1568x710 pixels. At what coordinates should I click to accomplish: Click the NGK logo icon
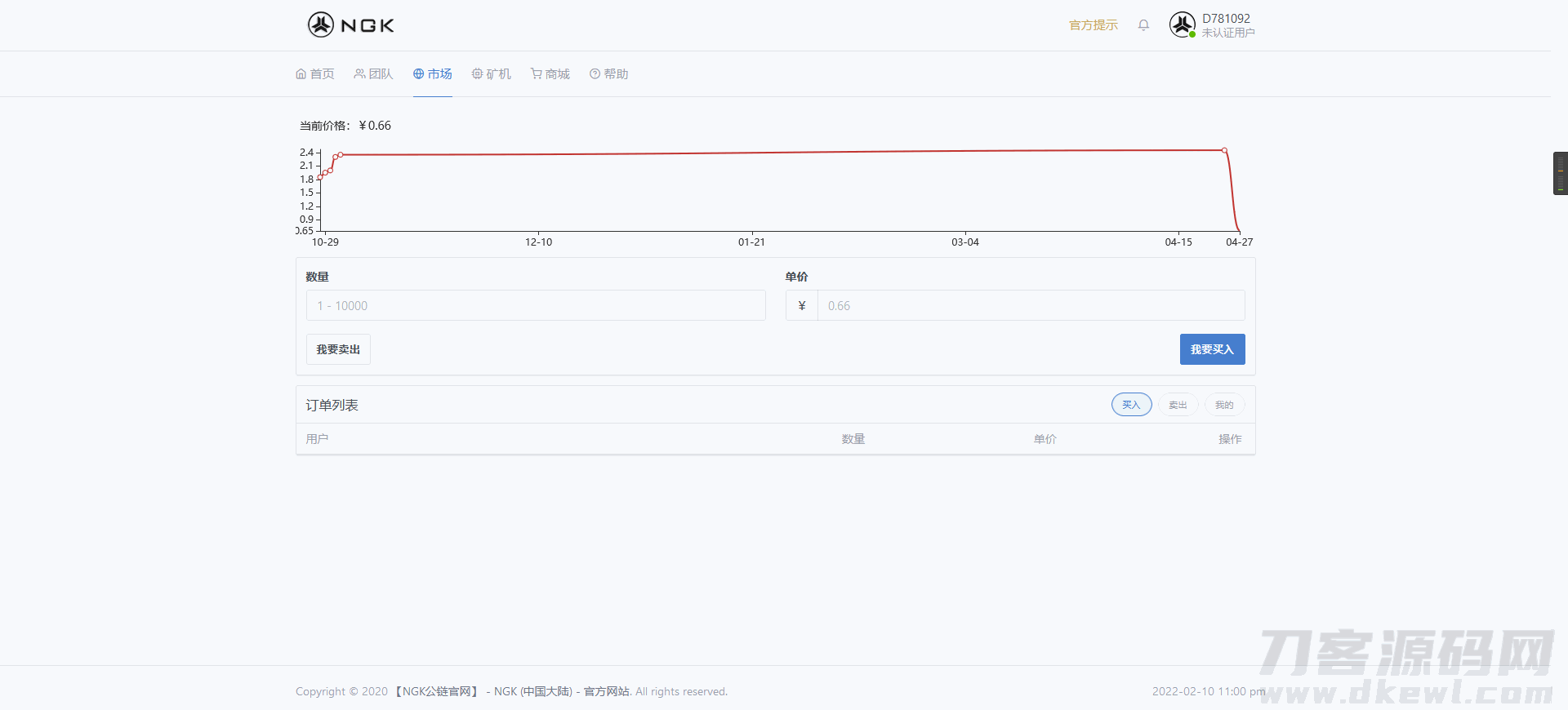321,25
